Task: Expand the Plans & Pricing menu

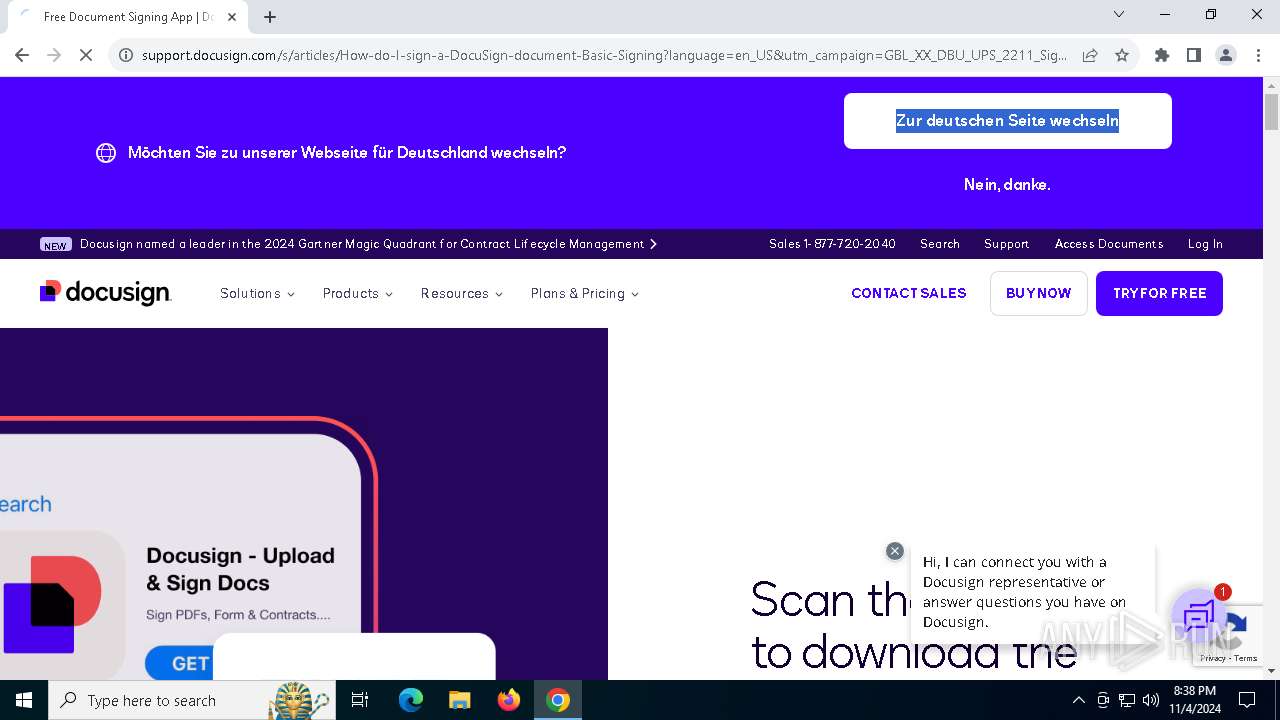Action: point(585,293)
